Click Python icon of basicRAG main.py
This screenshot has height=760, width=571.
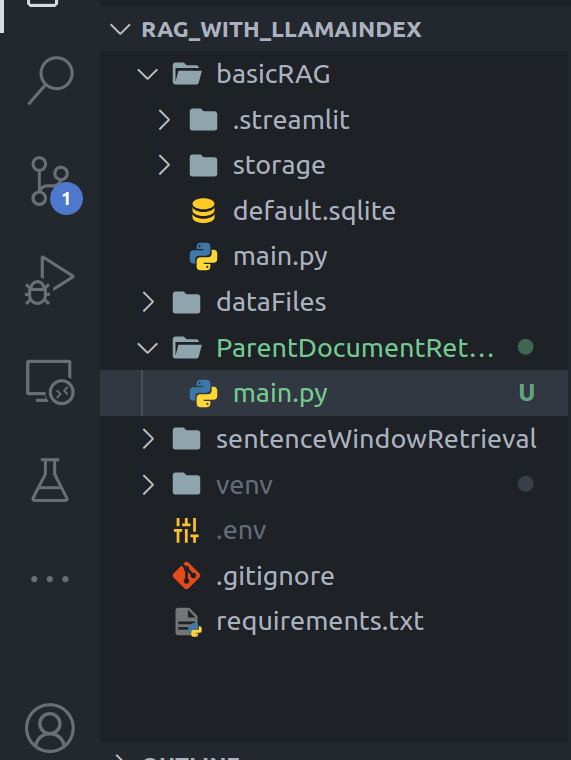click(203, 256)
